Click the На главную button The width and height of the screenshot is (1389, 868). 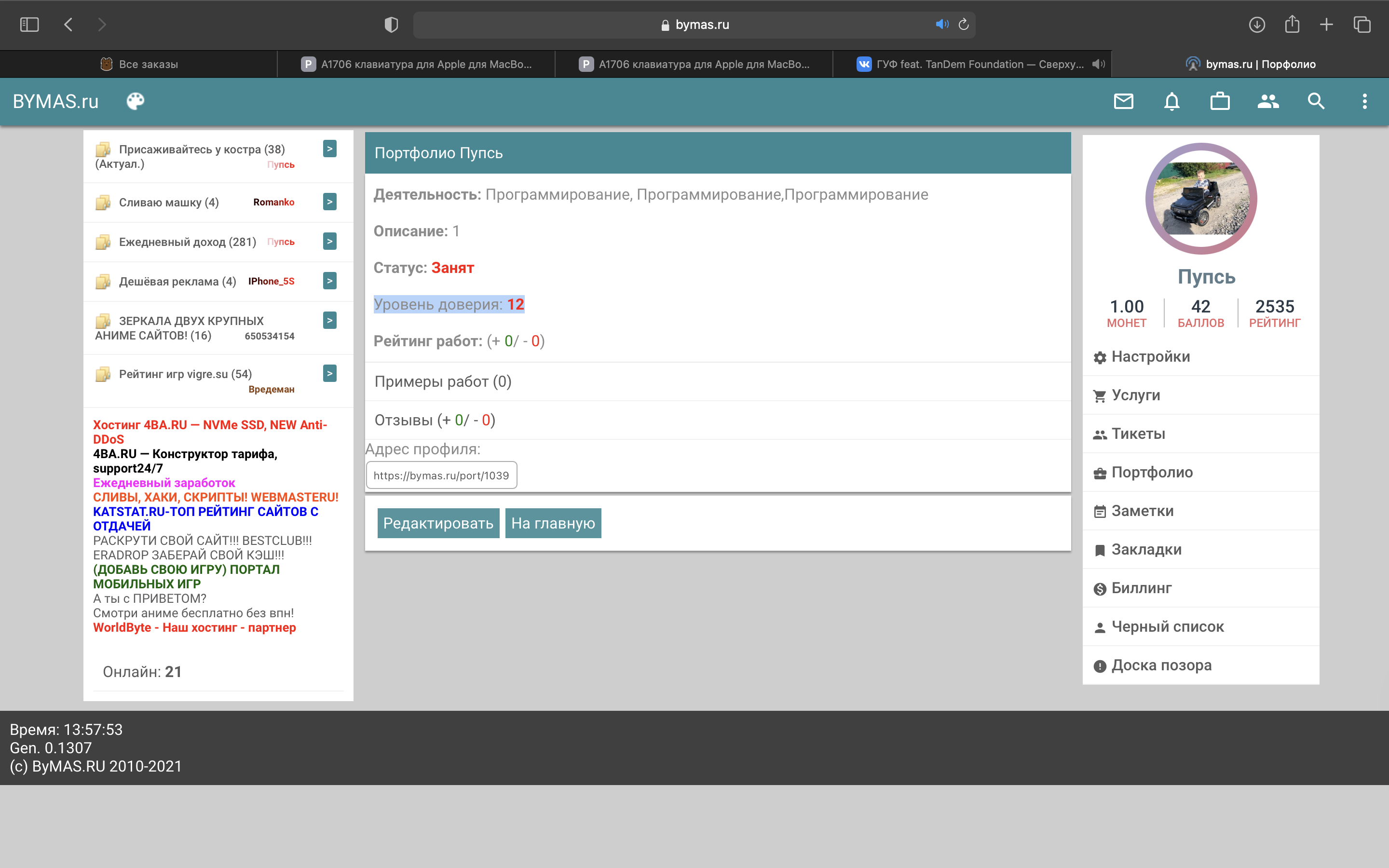click(x=553, y=523)
